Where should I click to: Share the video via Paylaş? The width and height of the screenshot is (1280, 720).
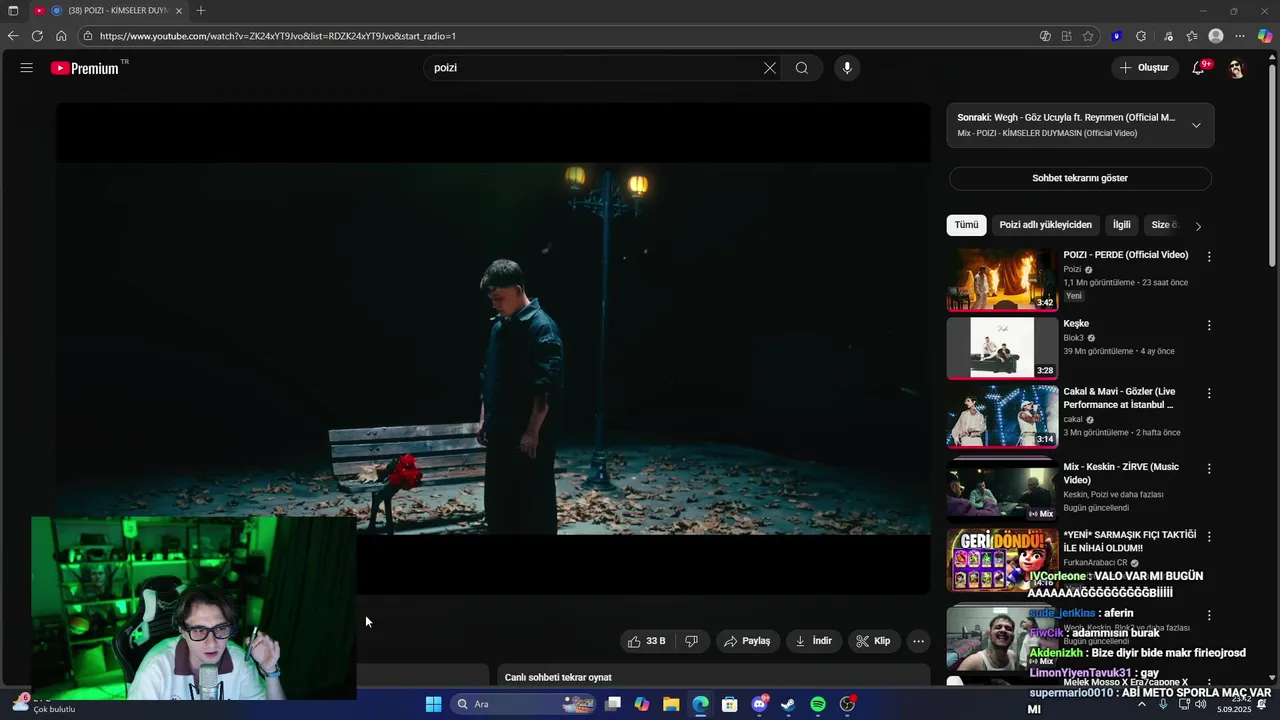[x=747, y=641]
